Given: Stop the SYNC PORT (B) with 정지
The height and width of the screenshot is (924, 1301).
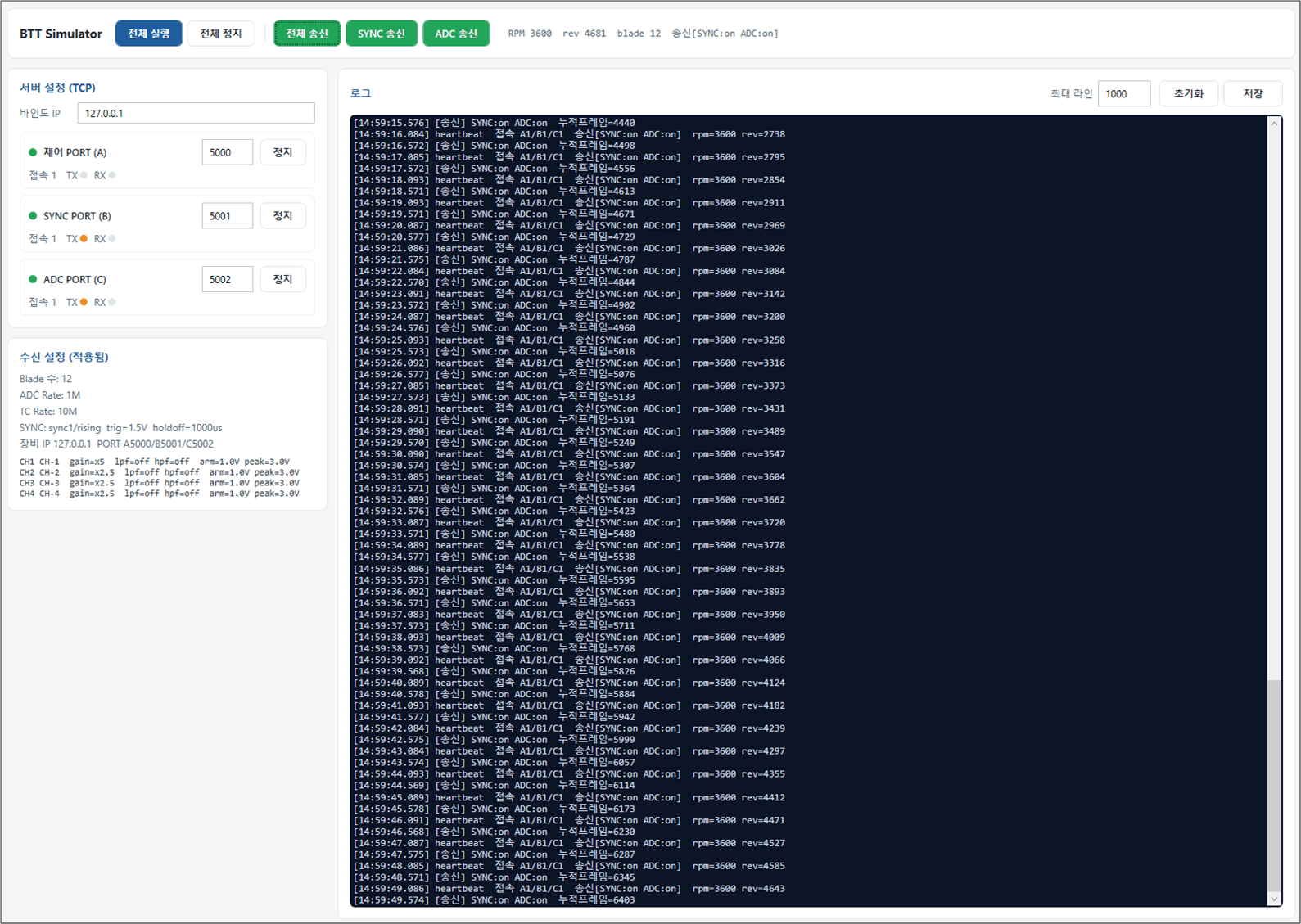Looking at the screenshot, I should pyautogui.click(x=282, y=216).
